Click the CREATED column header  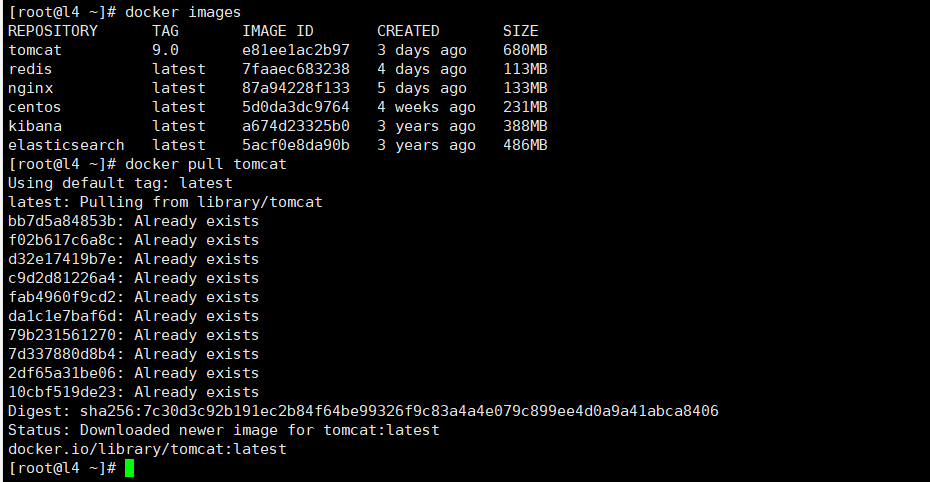pyautogui.click(x=408, y=31)
